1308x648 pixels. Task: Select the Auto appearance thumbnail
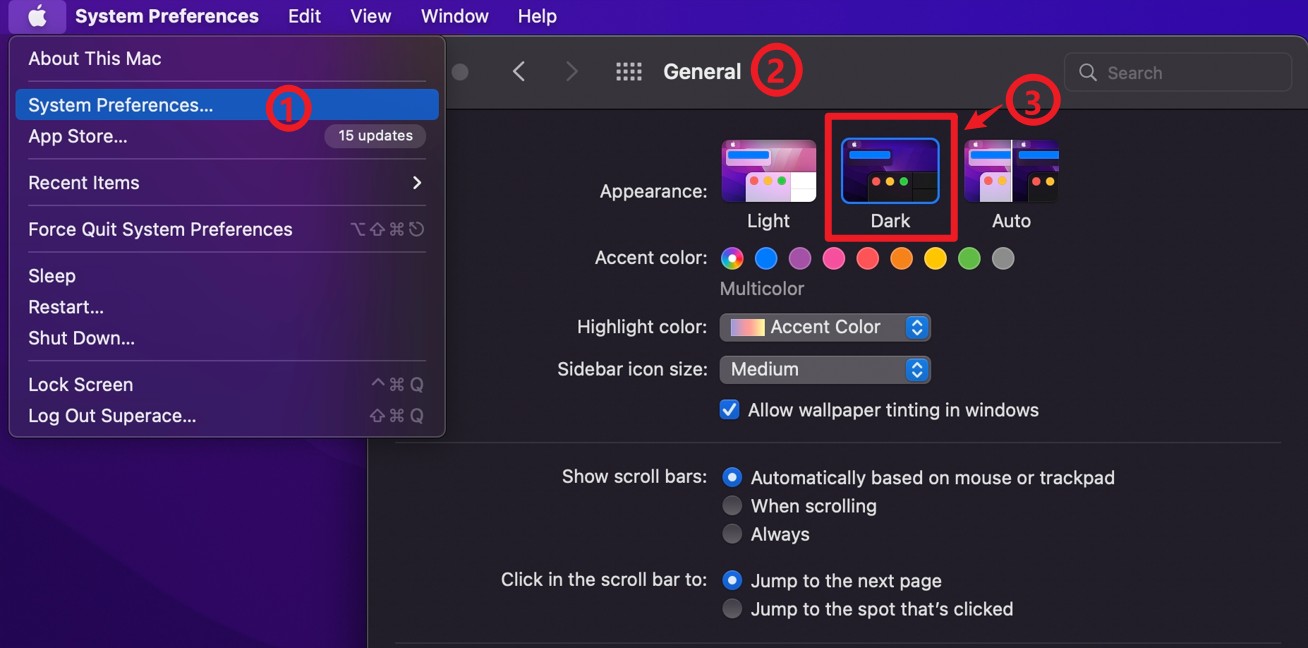click(x=1012, y=170)
